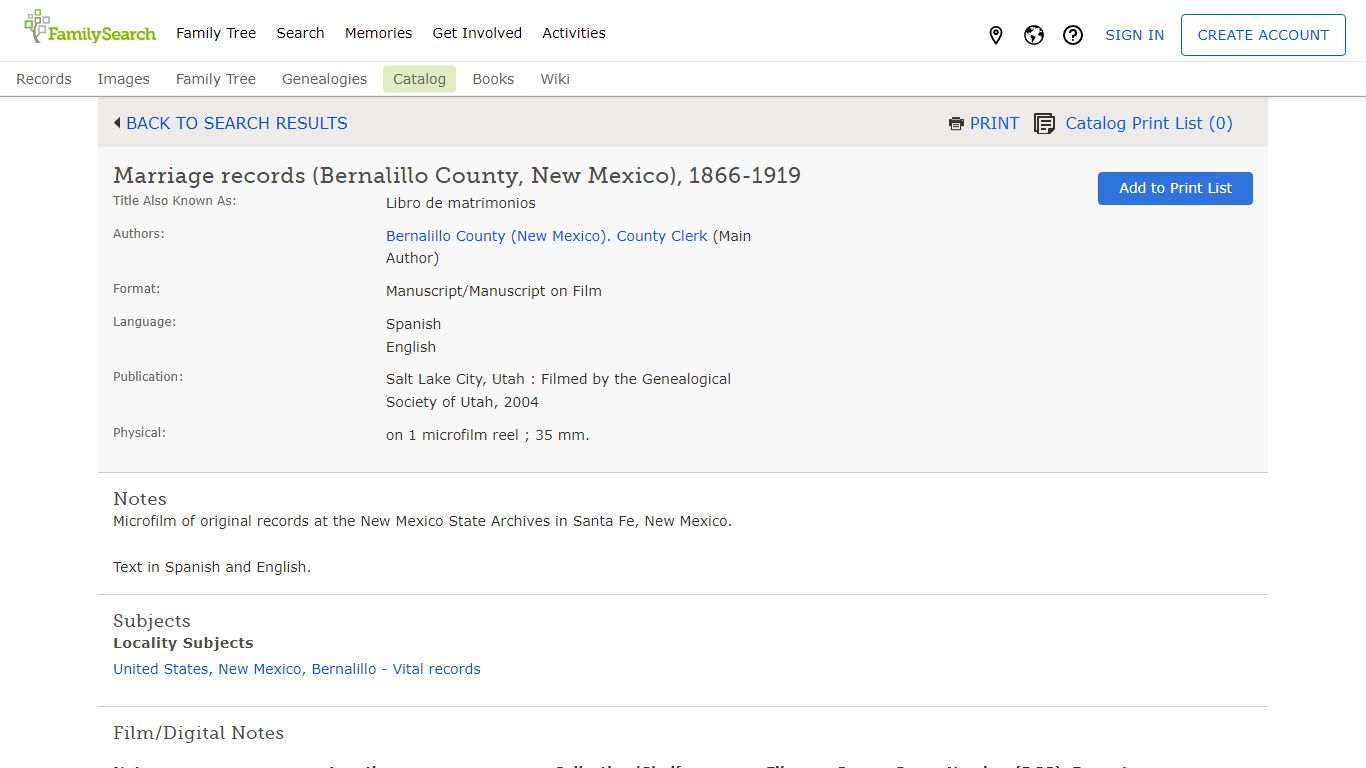Switch to the Images tab
The image size is (1366, 768).
pyautogui.click(x=124, y=79)
